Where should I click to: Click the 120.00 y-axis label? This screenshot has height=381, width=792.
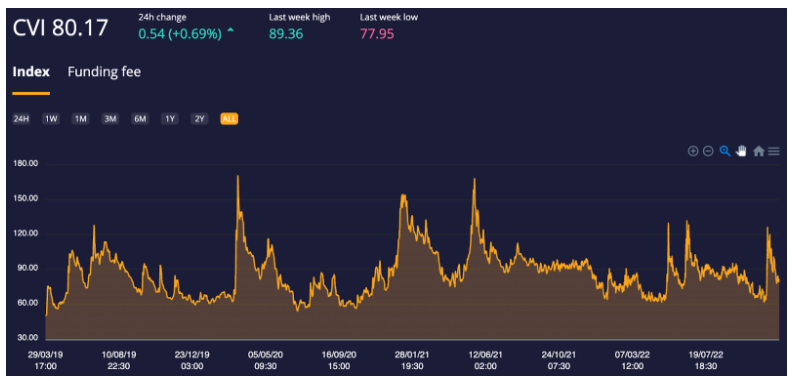pos(26,233)
